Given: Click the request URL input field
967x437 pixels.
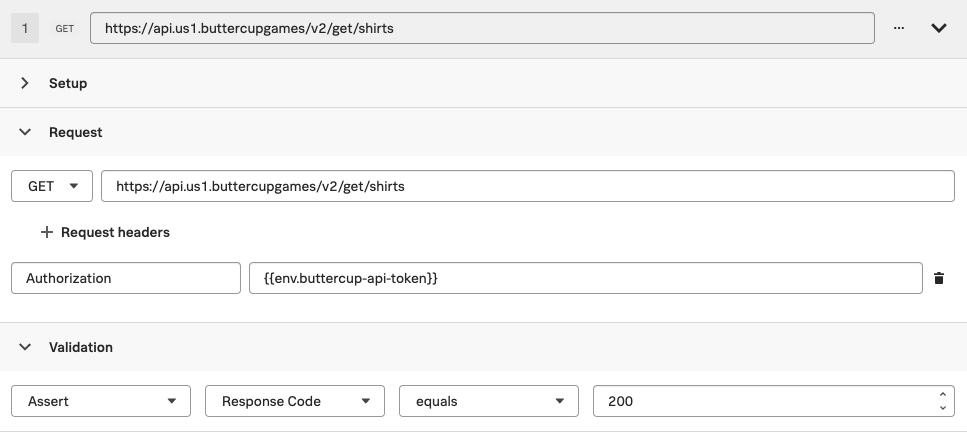Looking at the screenshot, I should click(x=528, y=186).
